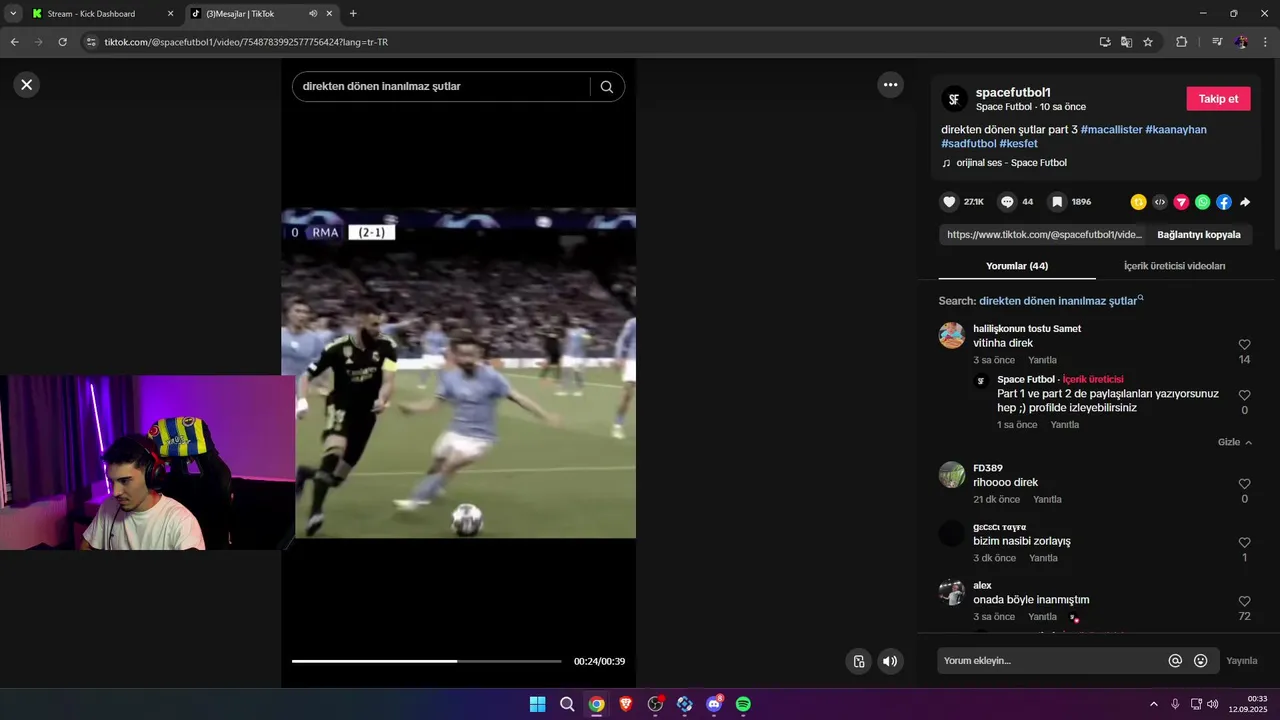The image size is (1280, 720).
Task: Open a new browser tab
Action: coord(353,14)
